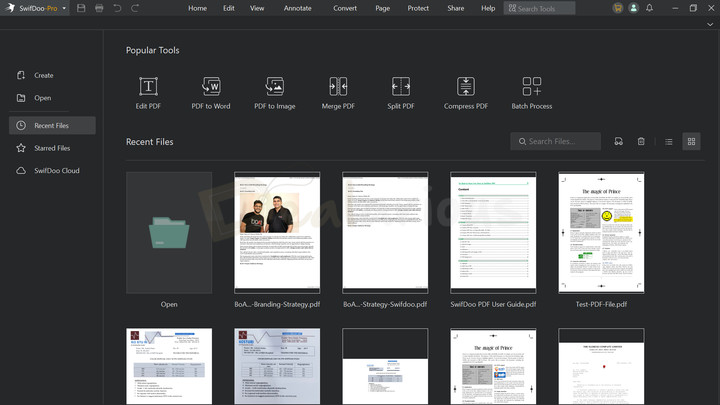
Task: Expand the ribbon with the chevron arrow
Action: [x=710, y=24]
